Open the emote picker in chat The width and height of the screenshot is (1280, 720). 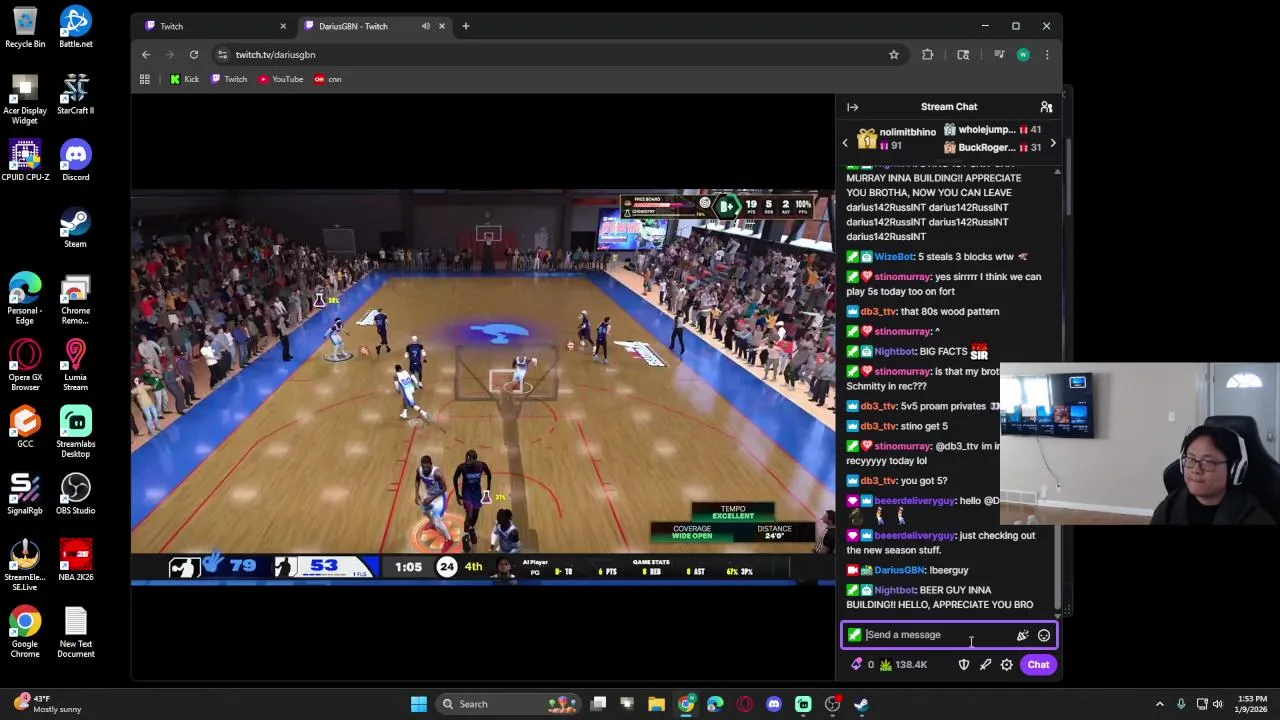[x=1043, y=635]
